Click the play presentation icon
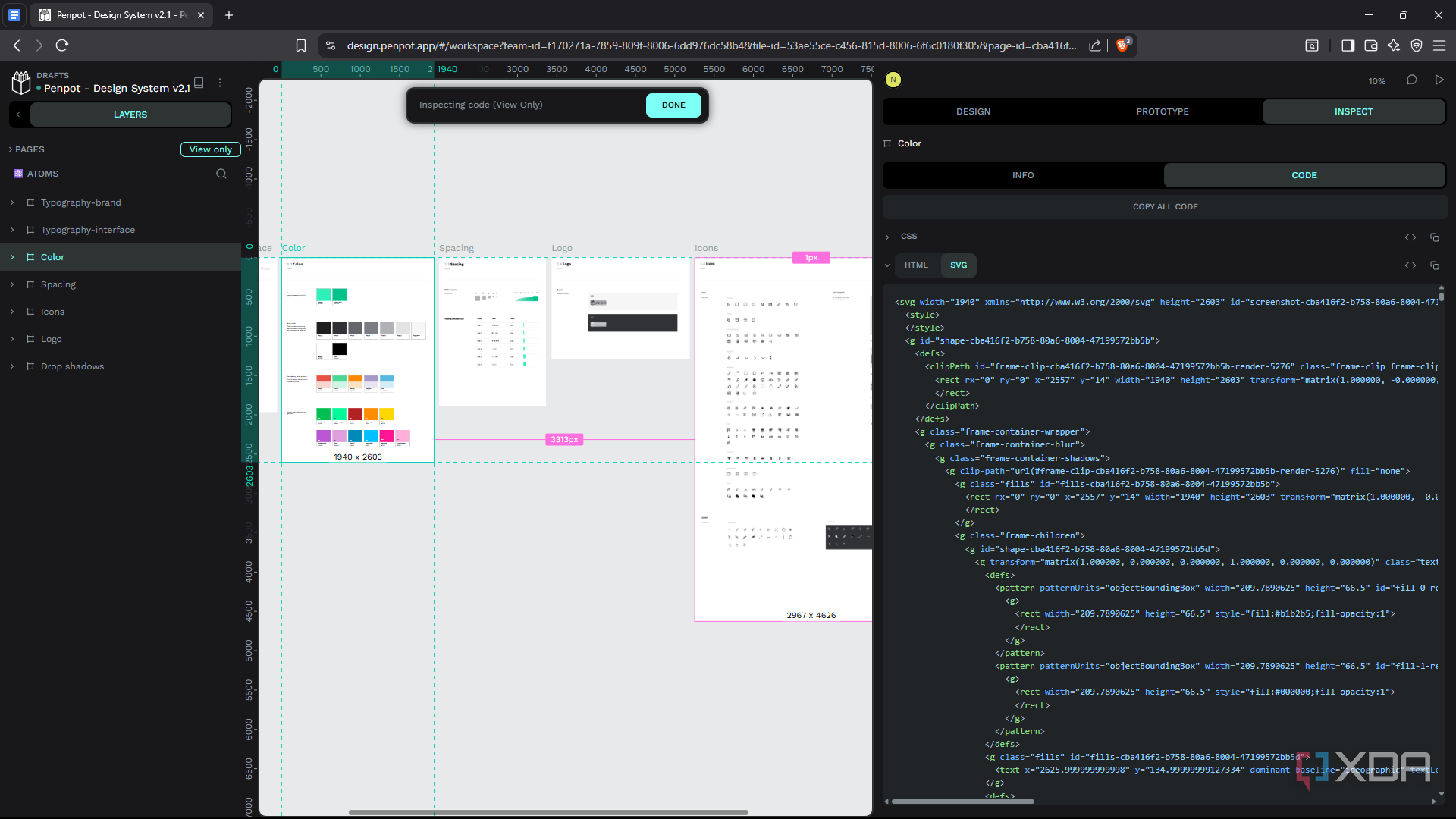The image size is (1456, 819). [x=1439, y=80]
